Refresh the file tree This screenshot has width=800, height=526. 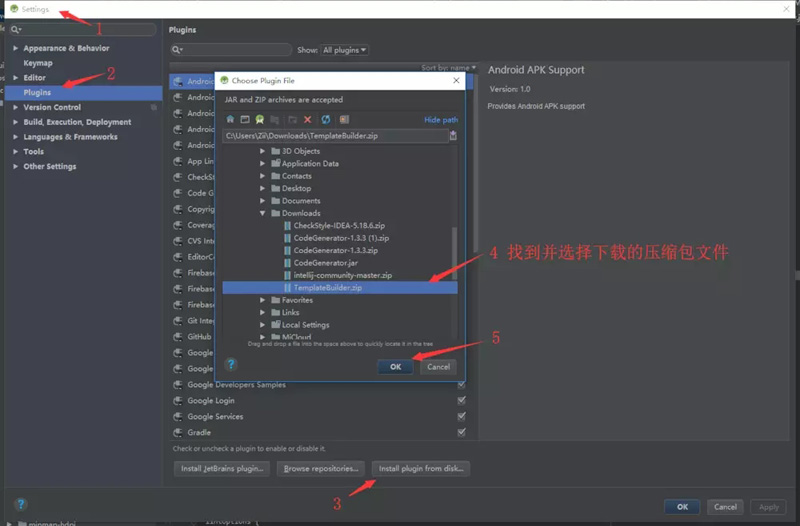pos(326,119)
